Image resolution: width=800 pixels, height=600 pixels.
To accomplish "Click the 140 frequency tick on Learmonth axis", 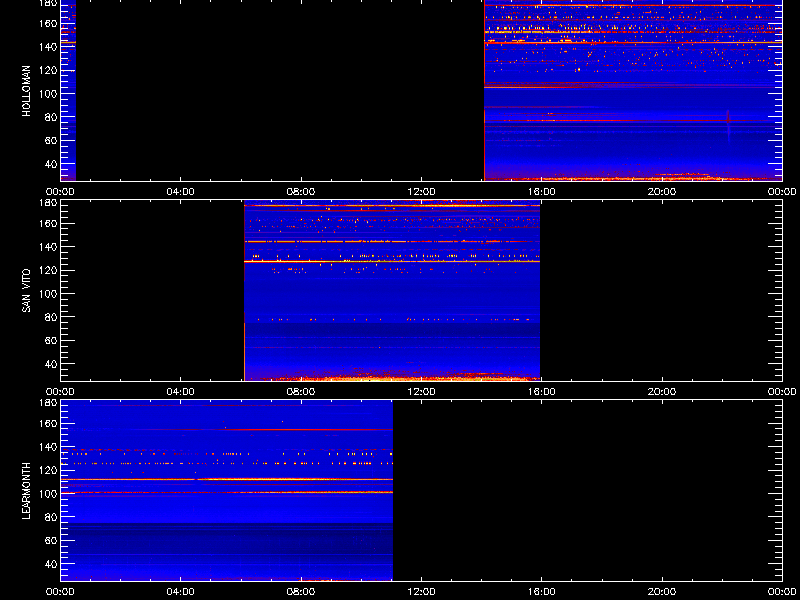I will click(49, 447).
